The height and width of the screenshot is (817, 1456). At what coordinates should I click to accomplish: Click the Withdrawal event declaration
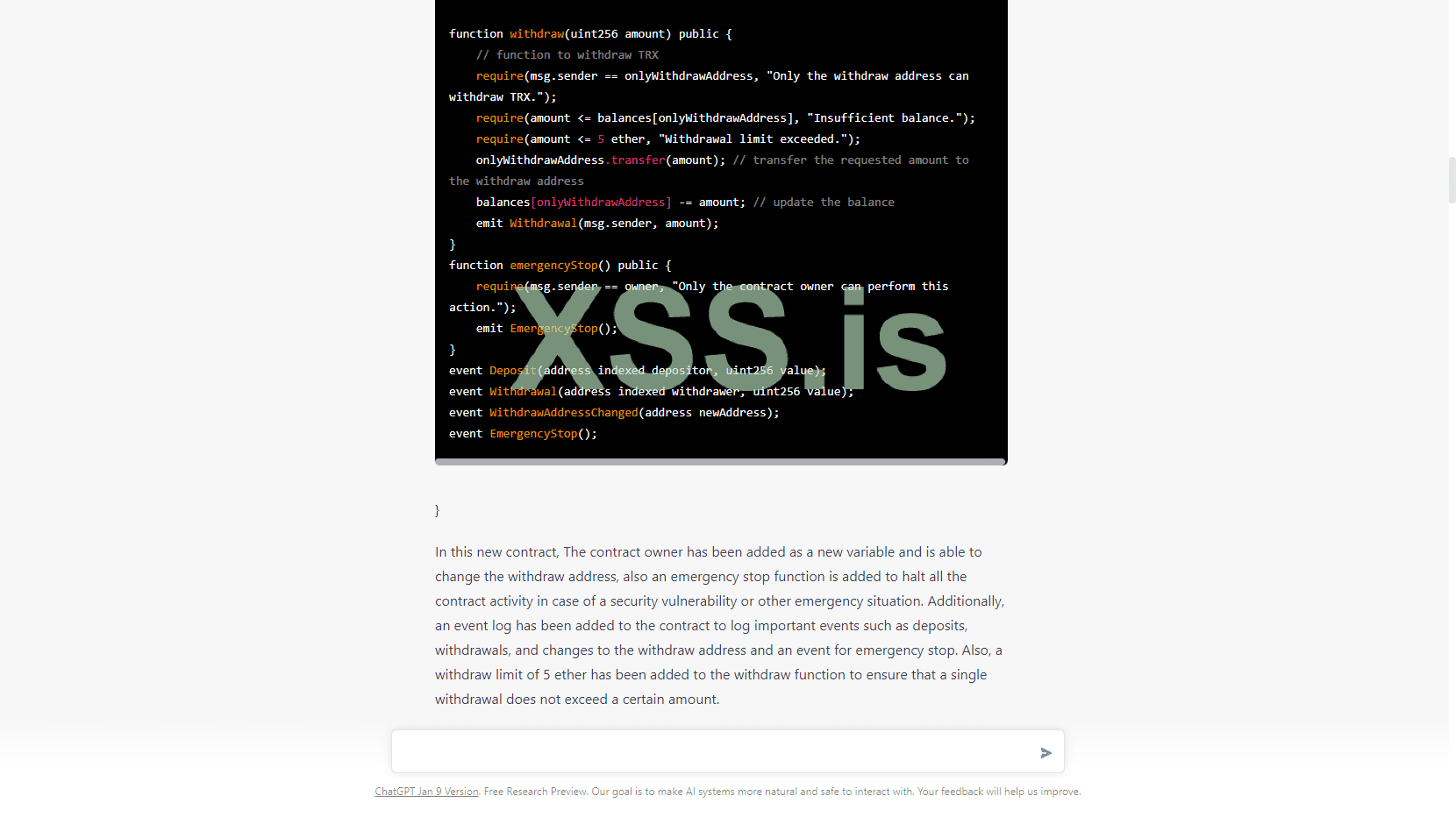(523, 391)
